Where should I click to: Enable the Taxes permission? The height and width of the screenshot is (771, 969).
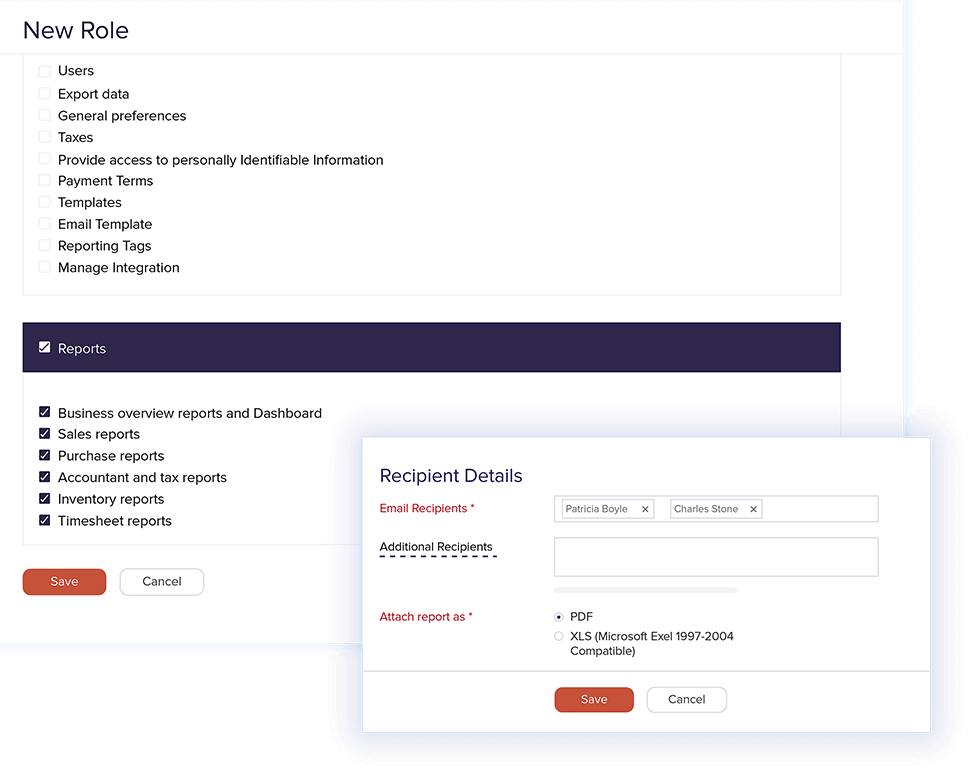pos(44,137)
